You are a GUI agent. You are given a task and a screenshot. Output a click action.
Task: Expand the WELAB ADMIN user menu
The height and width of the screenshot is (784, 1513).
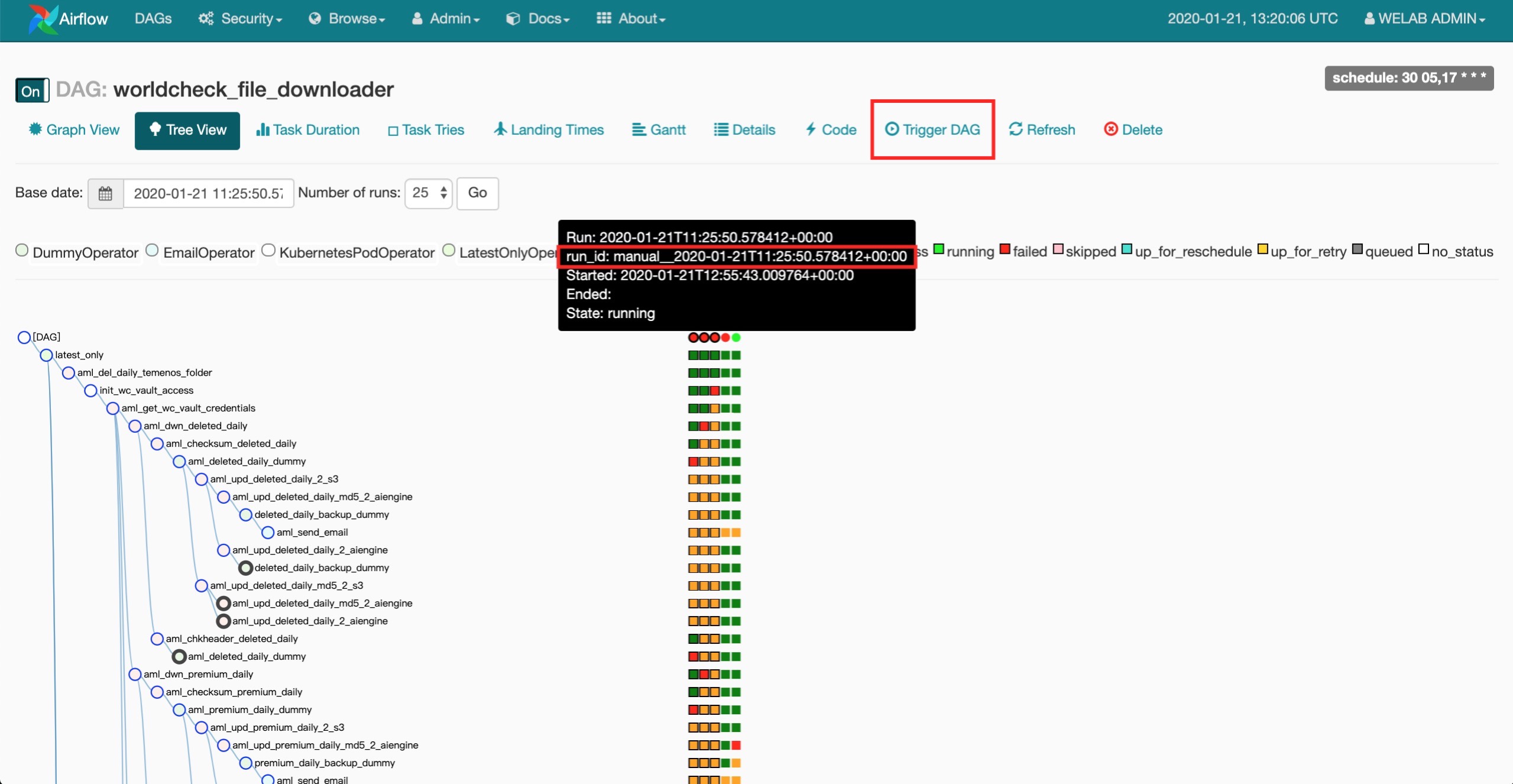[x=1424, y=19]
